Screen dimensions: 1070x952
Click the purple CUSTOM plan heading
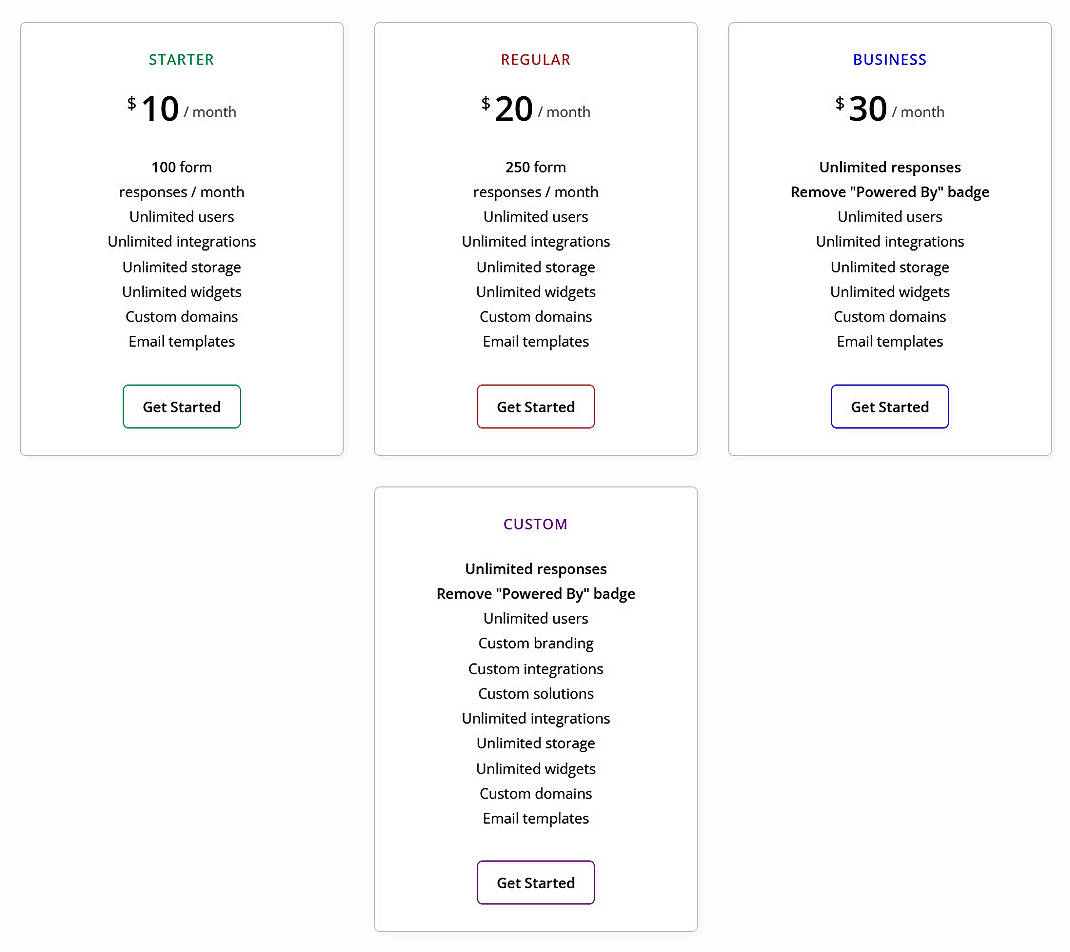tap(535, 524)
